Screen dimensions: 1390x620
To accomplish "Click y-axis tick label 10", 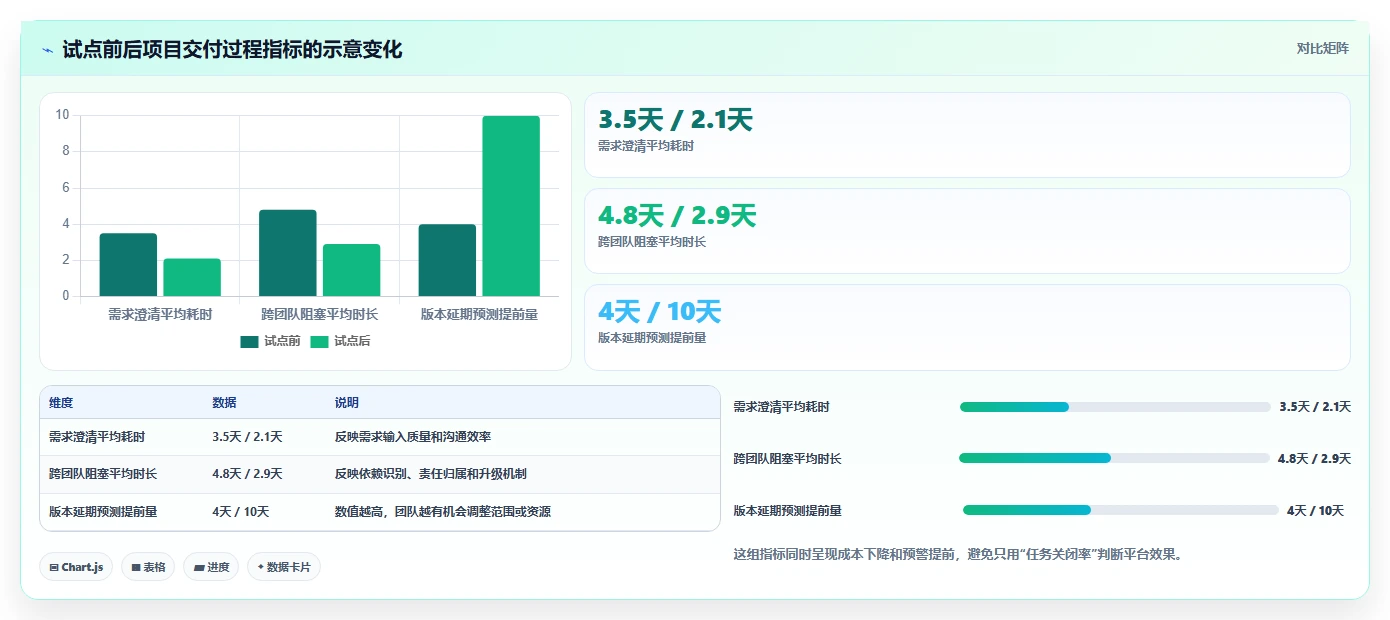I will tap(62, 115).
